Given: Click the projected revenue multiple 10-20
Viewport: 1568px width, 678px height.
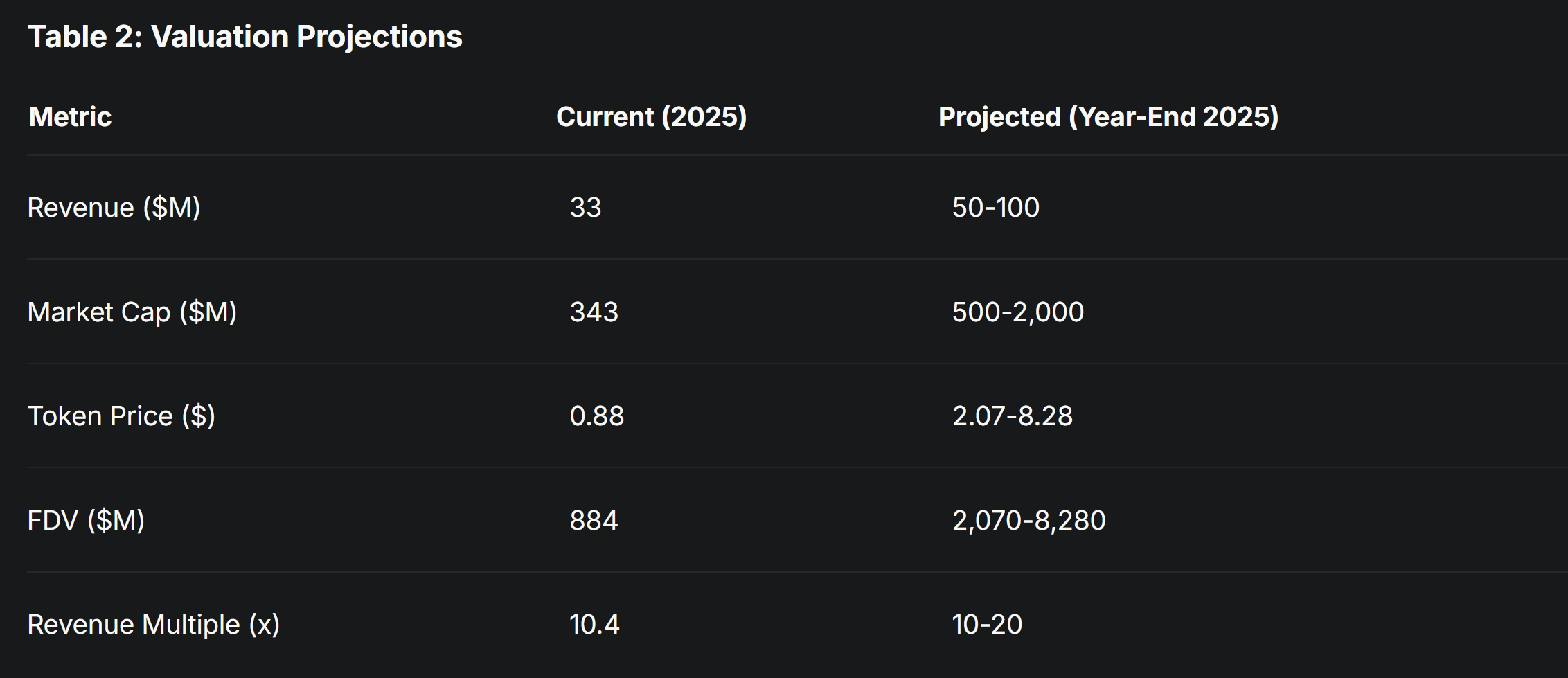Looking at the screenshot, I should 988,625.
